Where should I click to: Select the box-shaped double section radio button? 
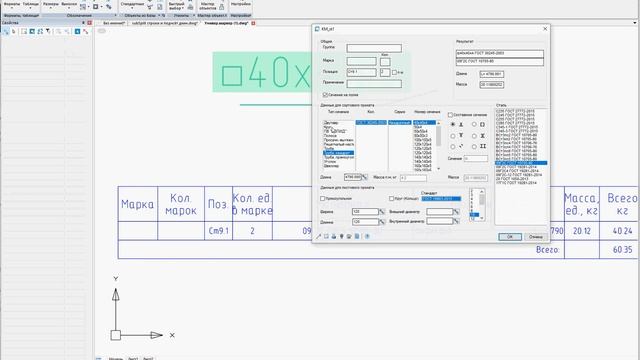pyautogui.click(x=474, y=124)
